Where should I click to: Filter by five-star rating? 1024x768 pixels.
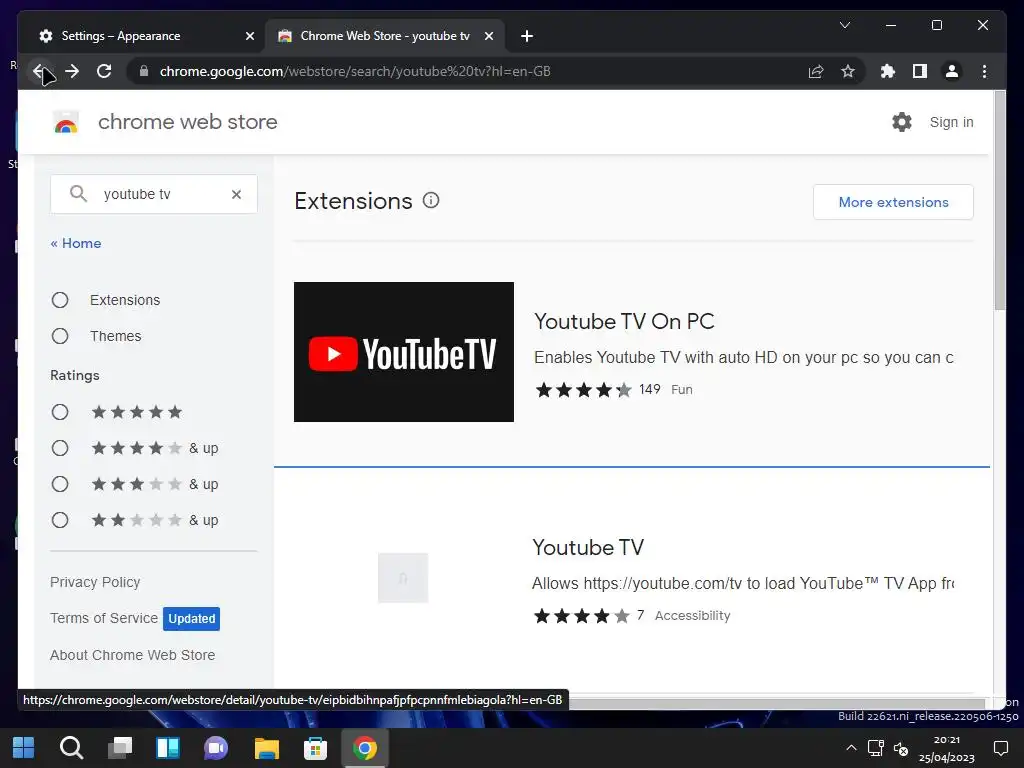coord(60,412)
